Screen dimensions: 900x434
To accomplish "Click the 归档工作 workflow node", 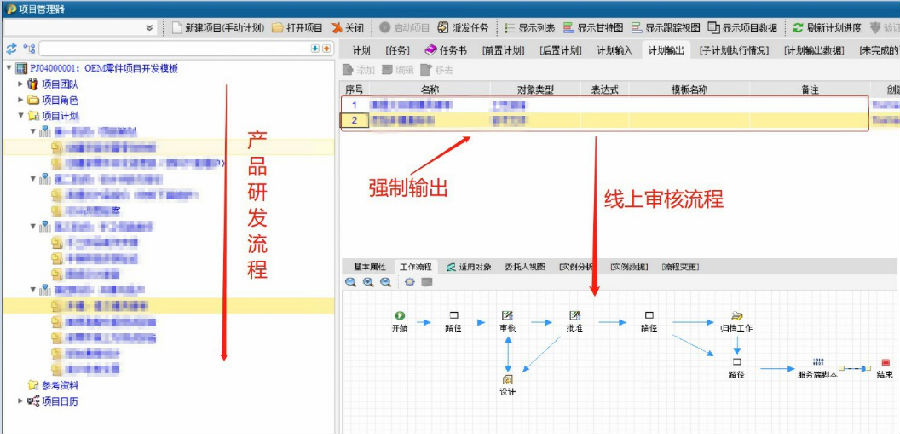I will click(x=737, y=316).
